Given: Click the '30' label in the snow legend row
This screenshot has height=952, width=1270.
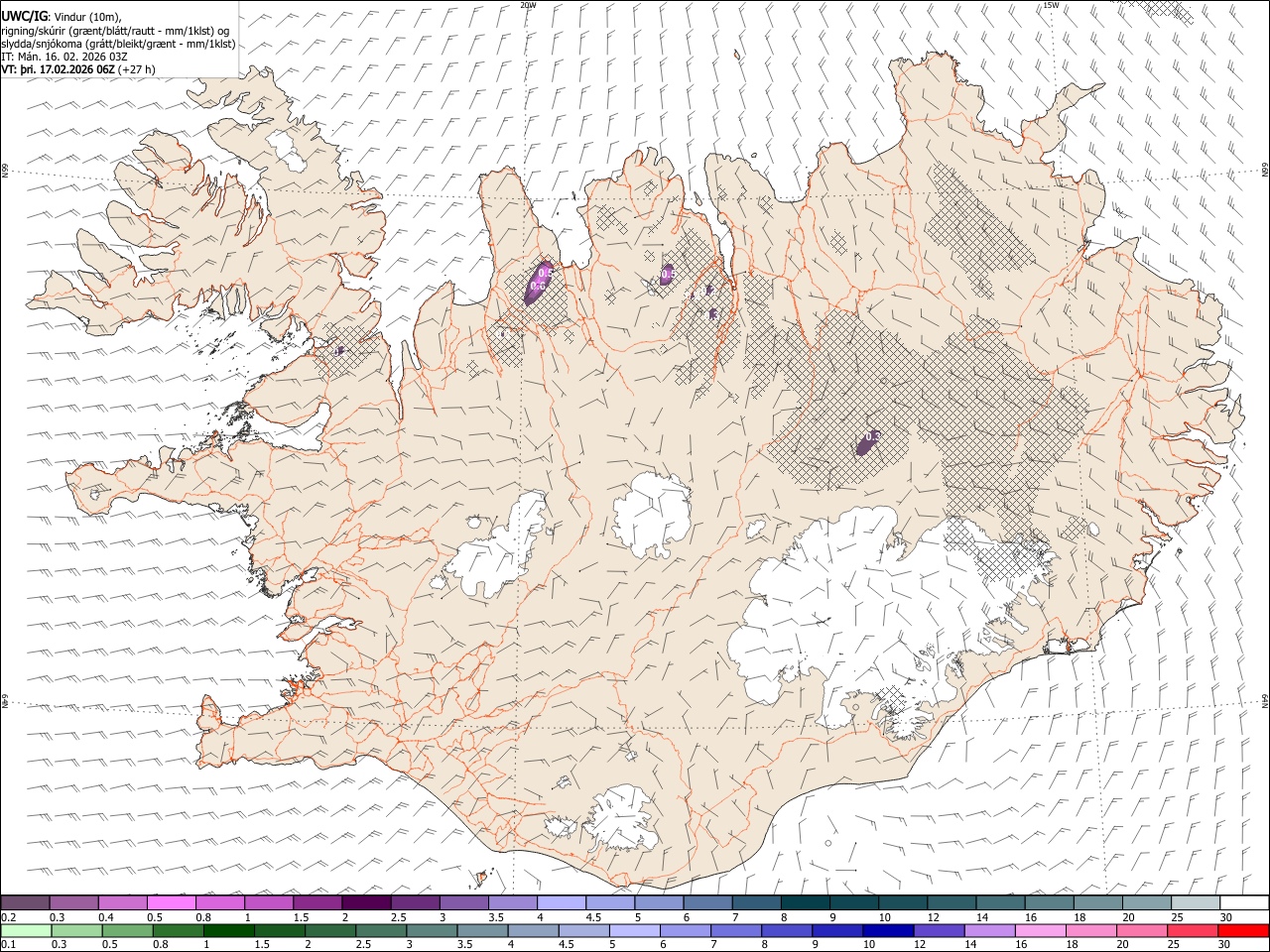Looking at the screenshot, I should point(1224,917).
